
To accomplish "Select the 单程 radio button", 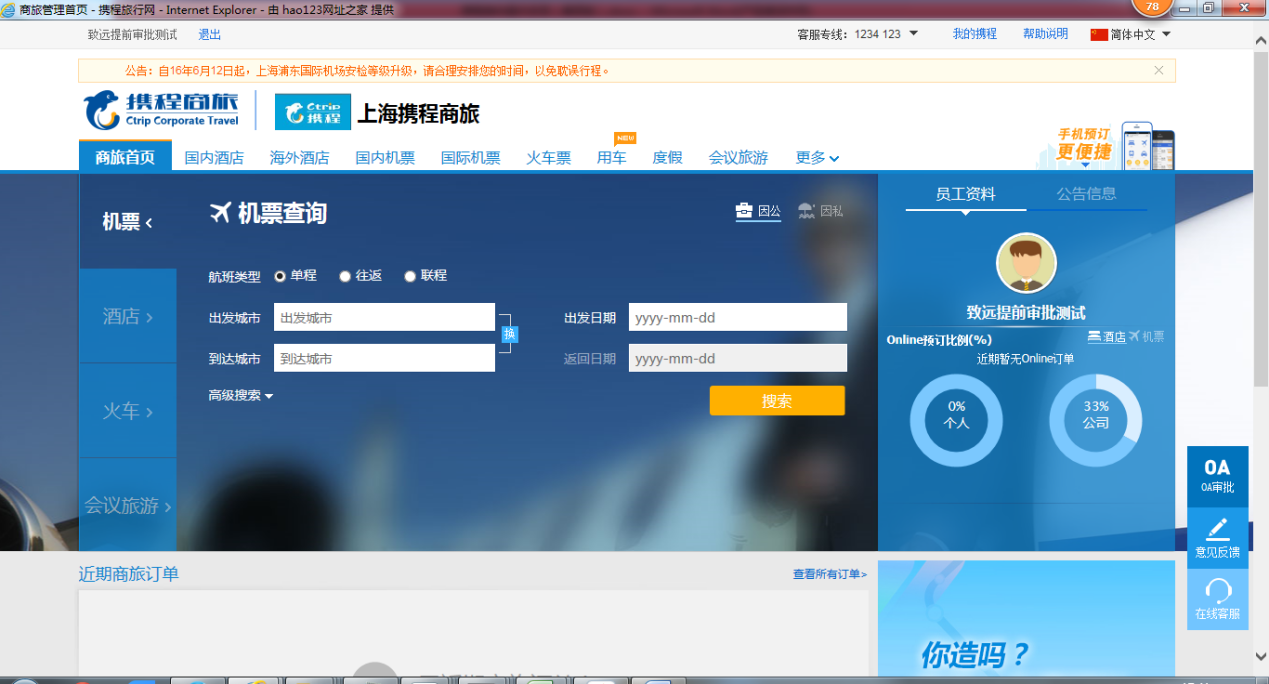I will [x=281, y=276].
